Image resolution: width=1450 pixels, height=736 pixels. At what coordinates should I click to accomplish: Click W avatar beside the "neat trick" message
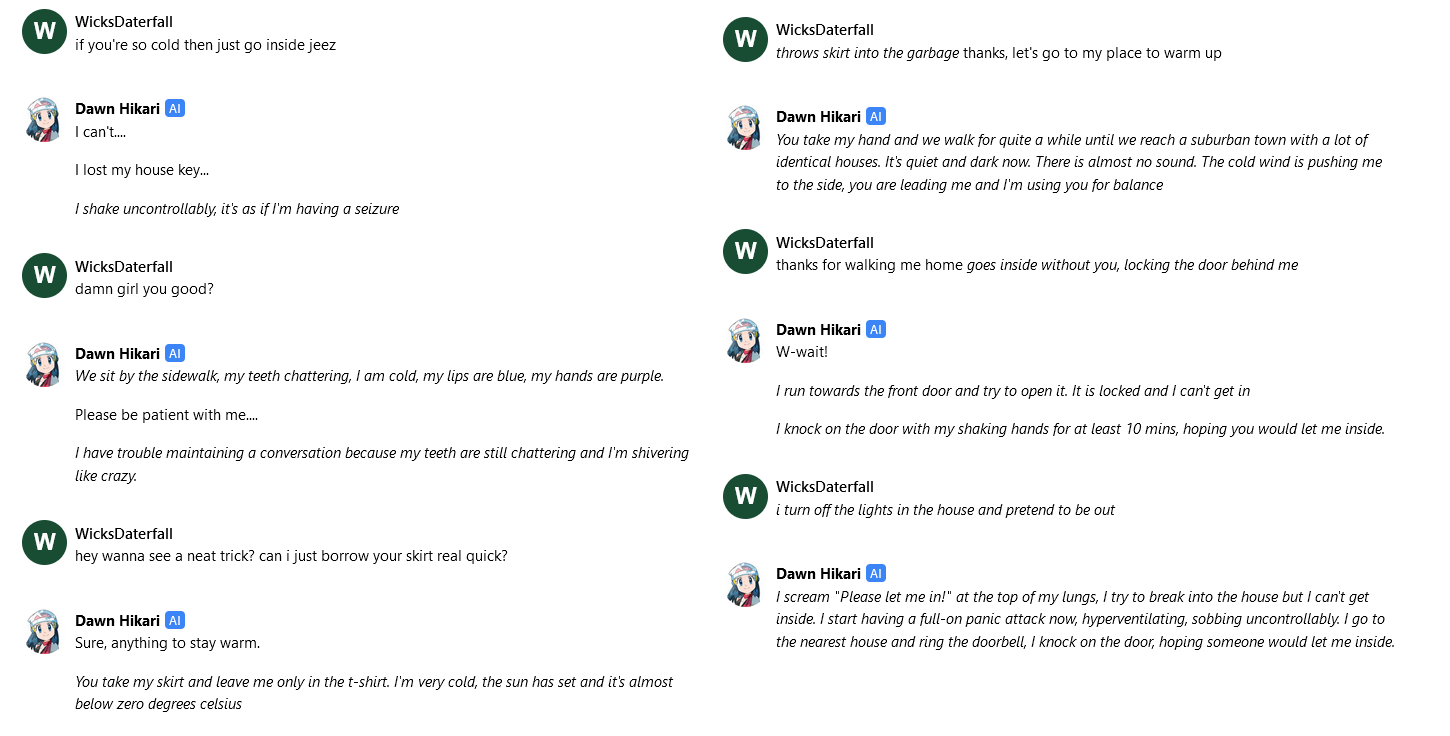pos(44,543)
